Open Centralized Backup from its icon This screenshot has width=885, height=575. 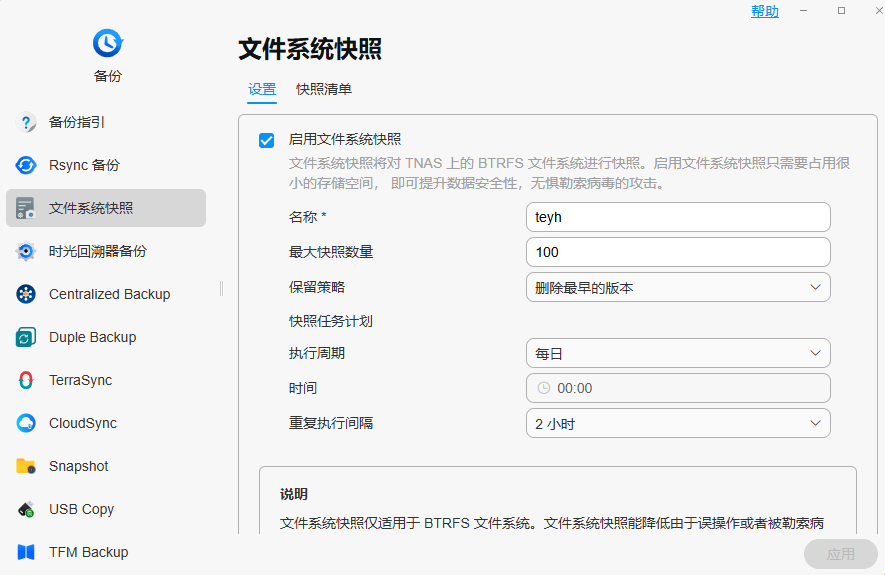pyautogui.click(x=26, y=295)
